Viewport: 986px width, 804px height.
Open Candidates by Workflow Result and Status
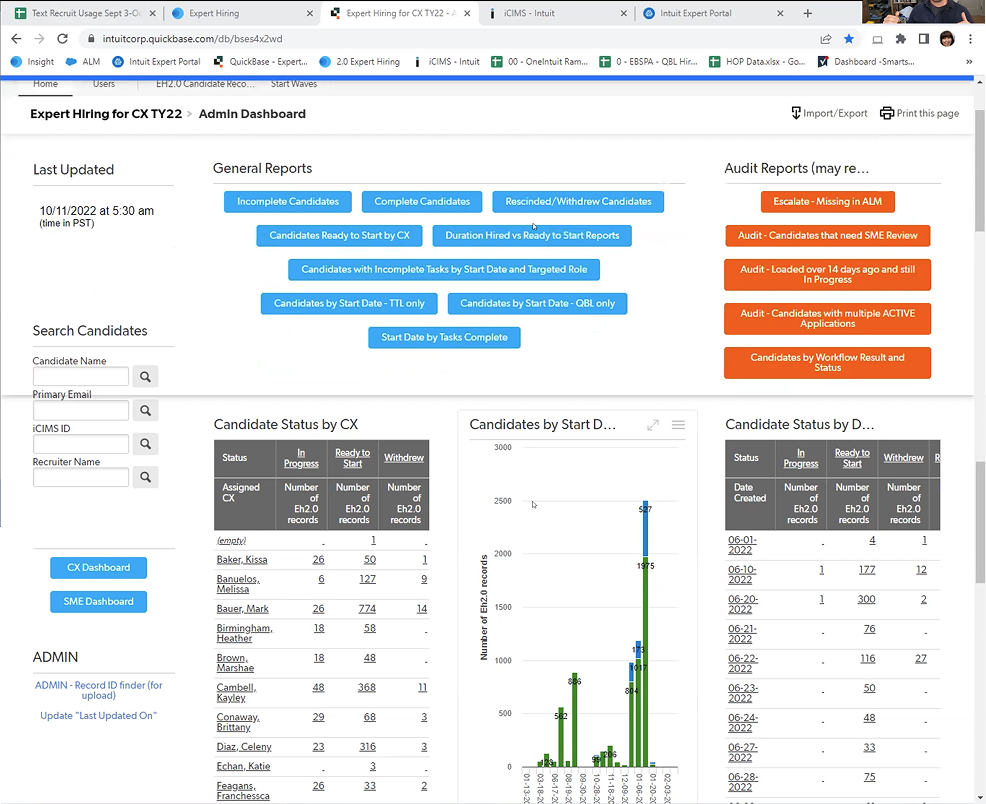[828, 363]
